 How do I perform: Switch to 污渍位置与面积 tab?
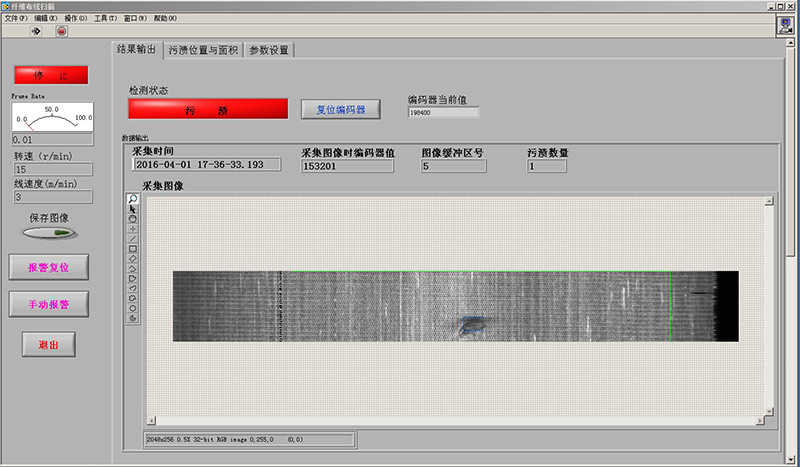point(203,50)
